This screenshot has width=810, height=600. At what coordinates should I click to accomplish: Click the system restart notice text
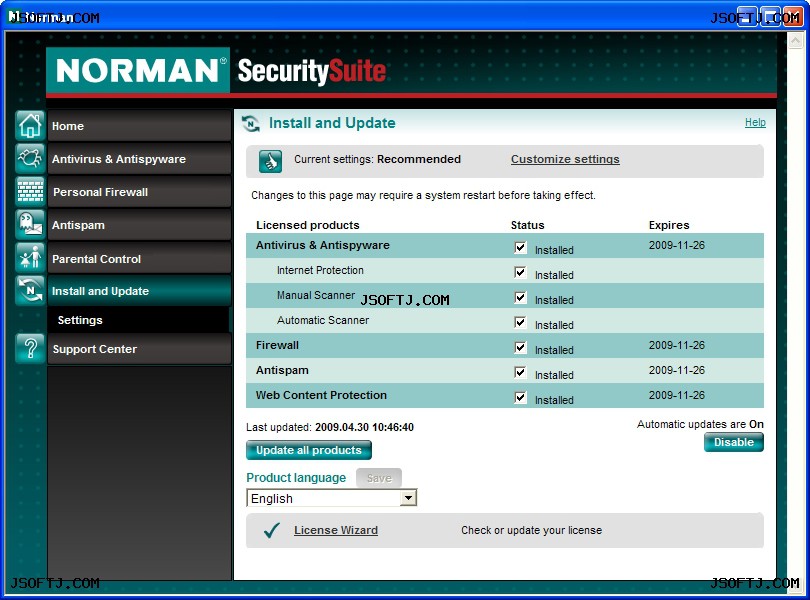(423, 195)
